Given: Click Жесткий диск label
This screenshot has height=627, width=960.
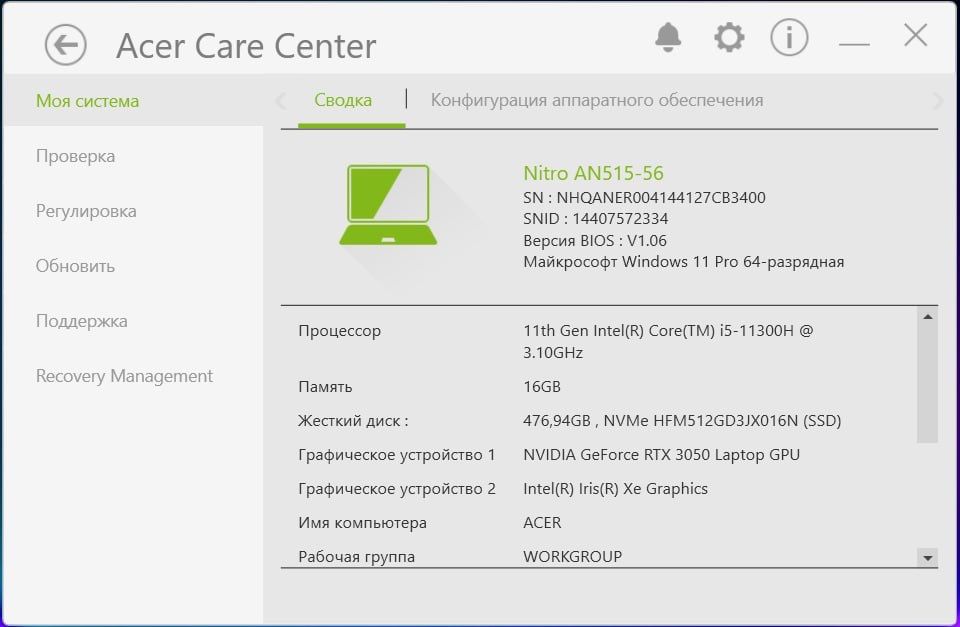Looking at the screenshot, I should click(x=353, y=421).
